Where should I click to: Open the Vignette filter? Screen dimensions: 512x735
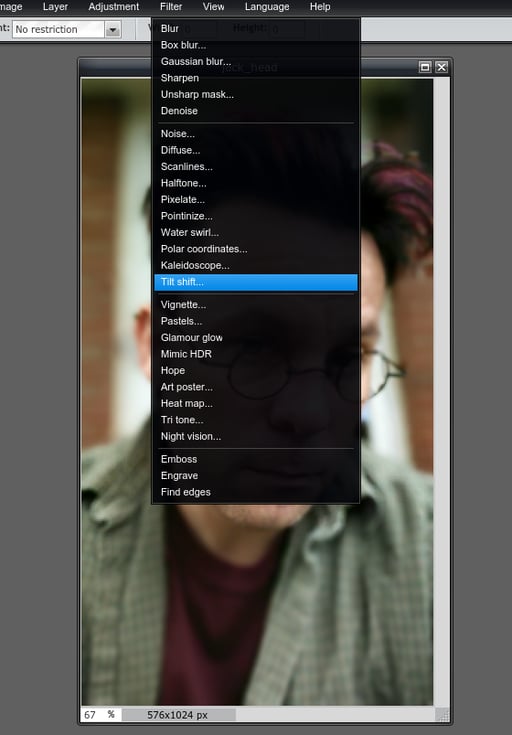coord(256,305)
